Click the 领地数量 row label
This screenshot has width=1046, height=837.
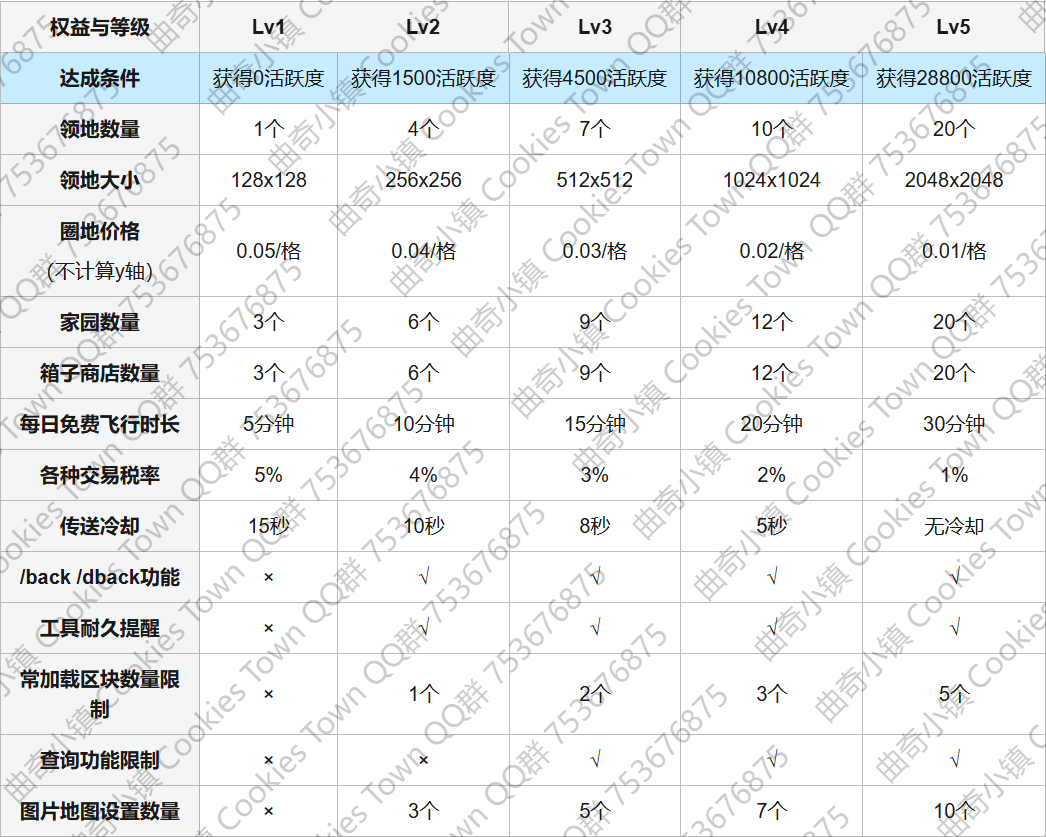pos(99,129)
